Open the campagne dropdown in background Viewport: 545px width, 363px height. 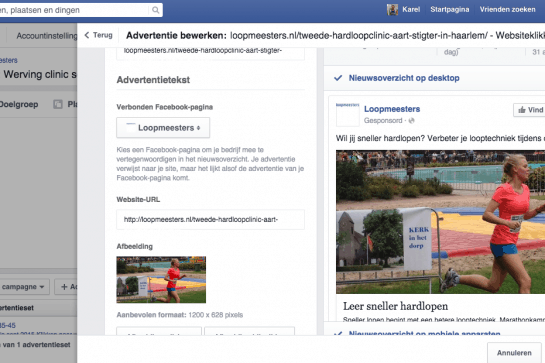(x=24, y=287)
